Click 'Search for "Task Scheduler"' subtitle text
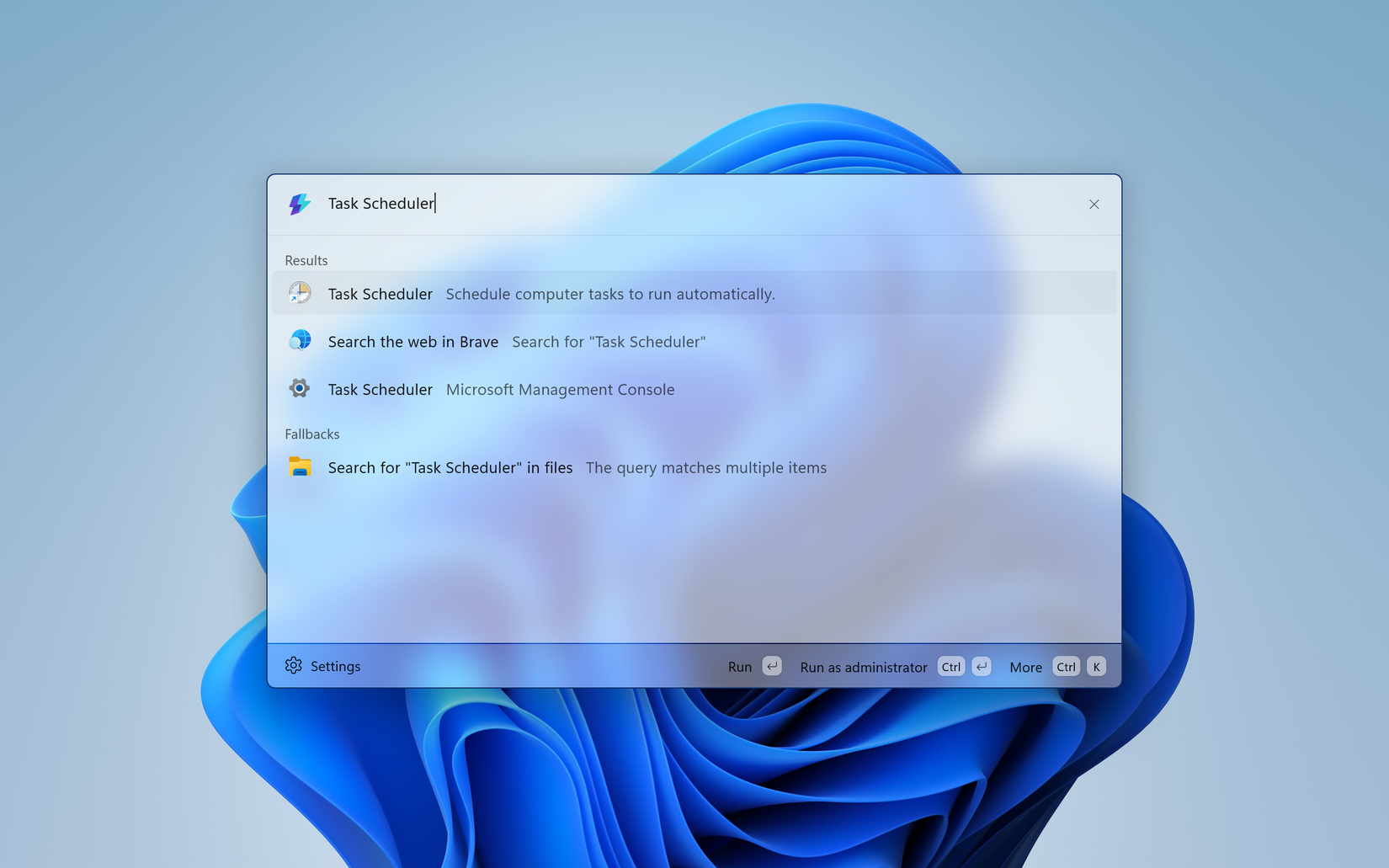This screenshot has height=868, width=1389. coord(609,341)
